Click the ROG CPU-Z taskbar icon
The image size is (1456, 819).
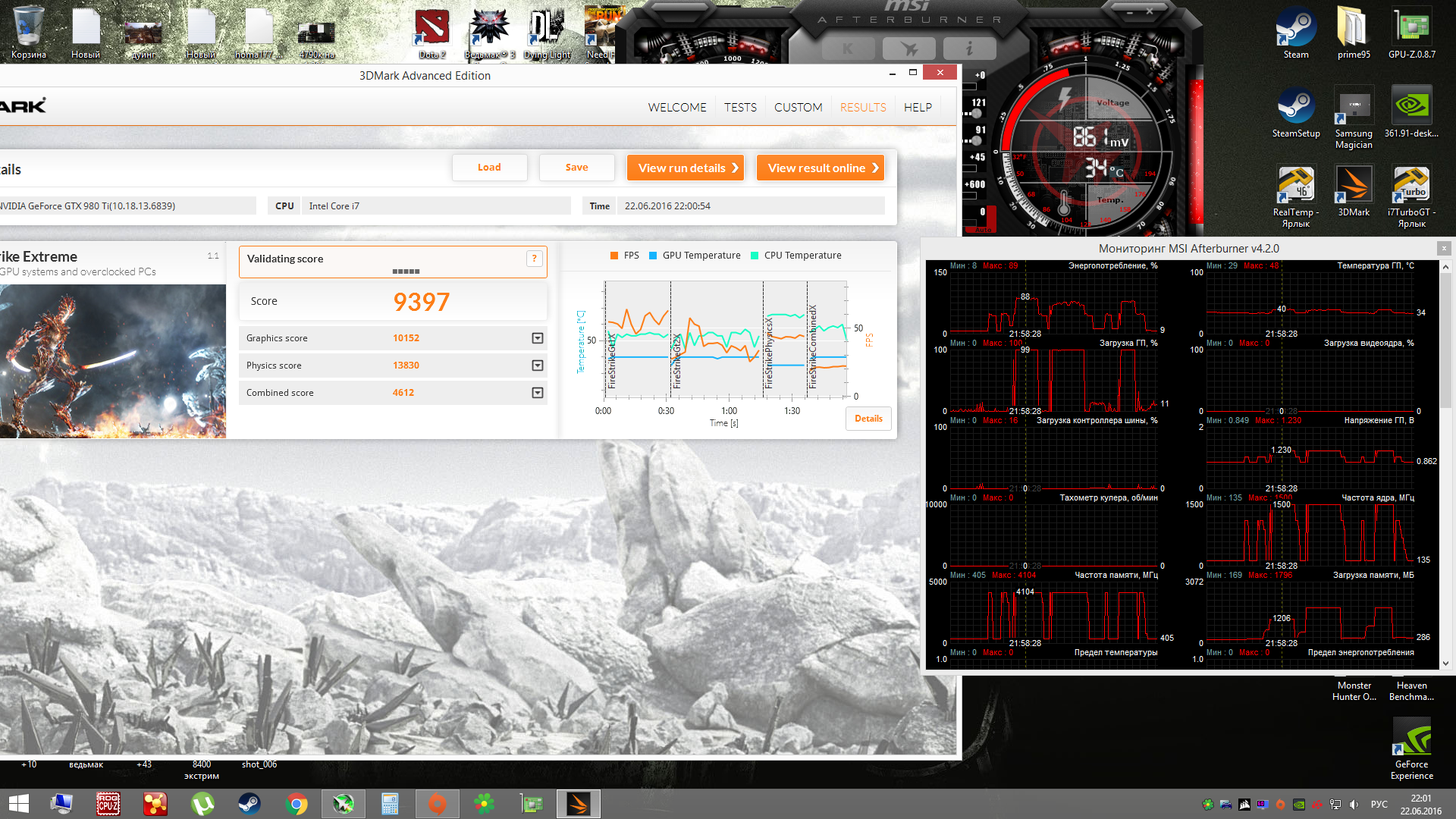click(108, 804)
